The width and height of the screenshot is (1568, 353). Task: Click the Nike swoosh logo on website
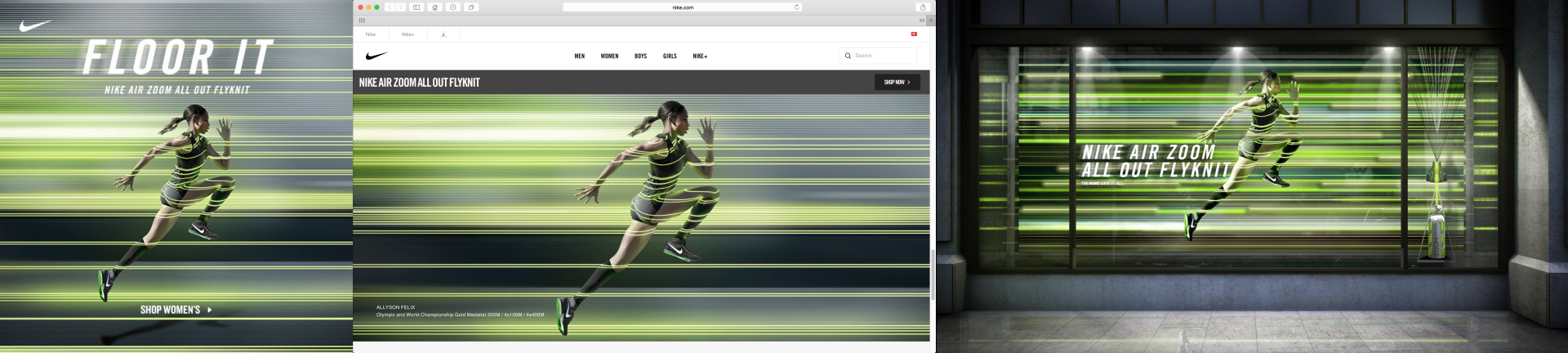point(376,56)
